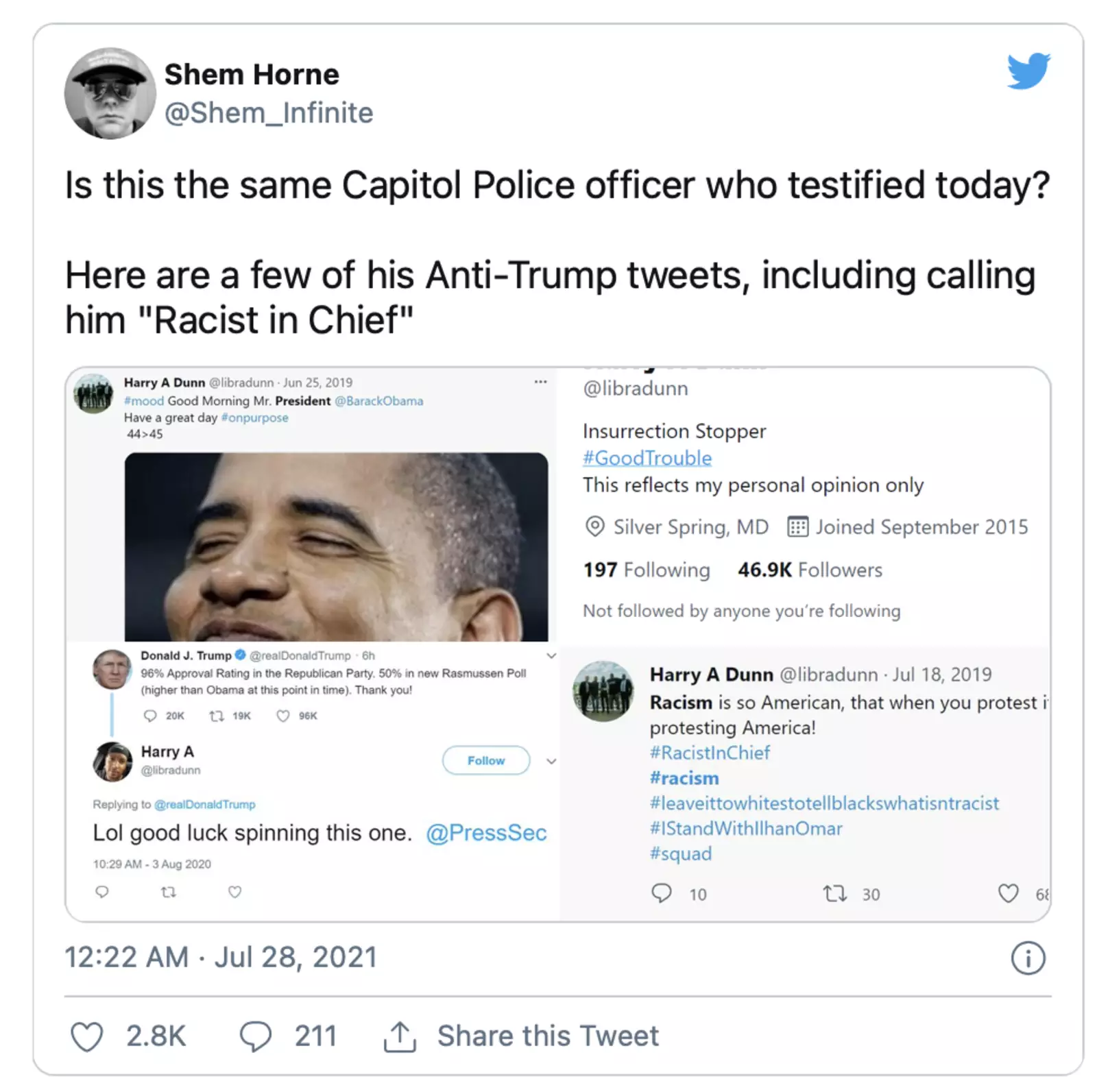
Task: Click retweet icon under PressSec reply
Action: coord(168,892)
